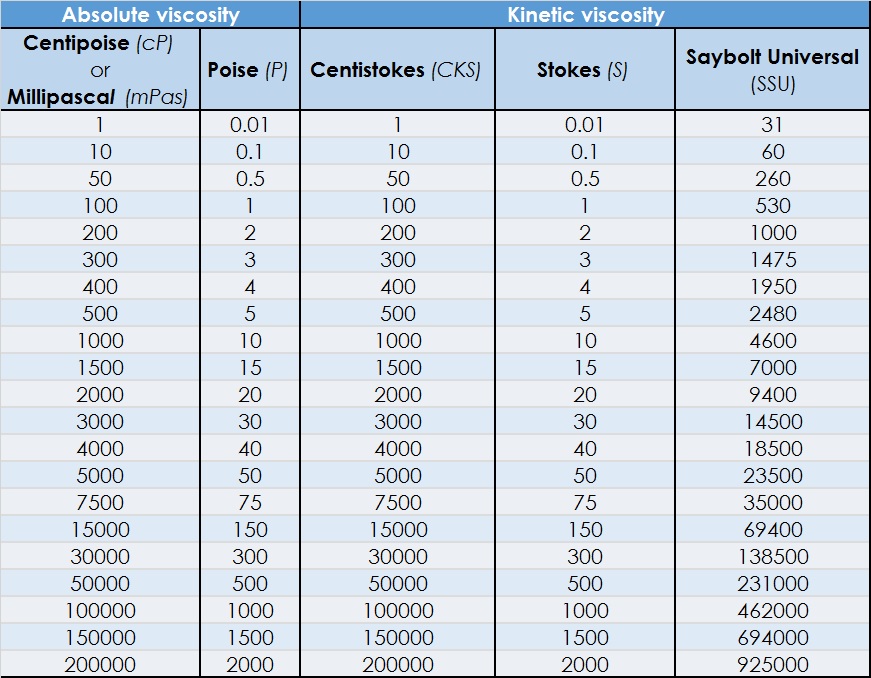Click the Saybolt value 1950
871x678 pixels.
pos(773,287)
